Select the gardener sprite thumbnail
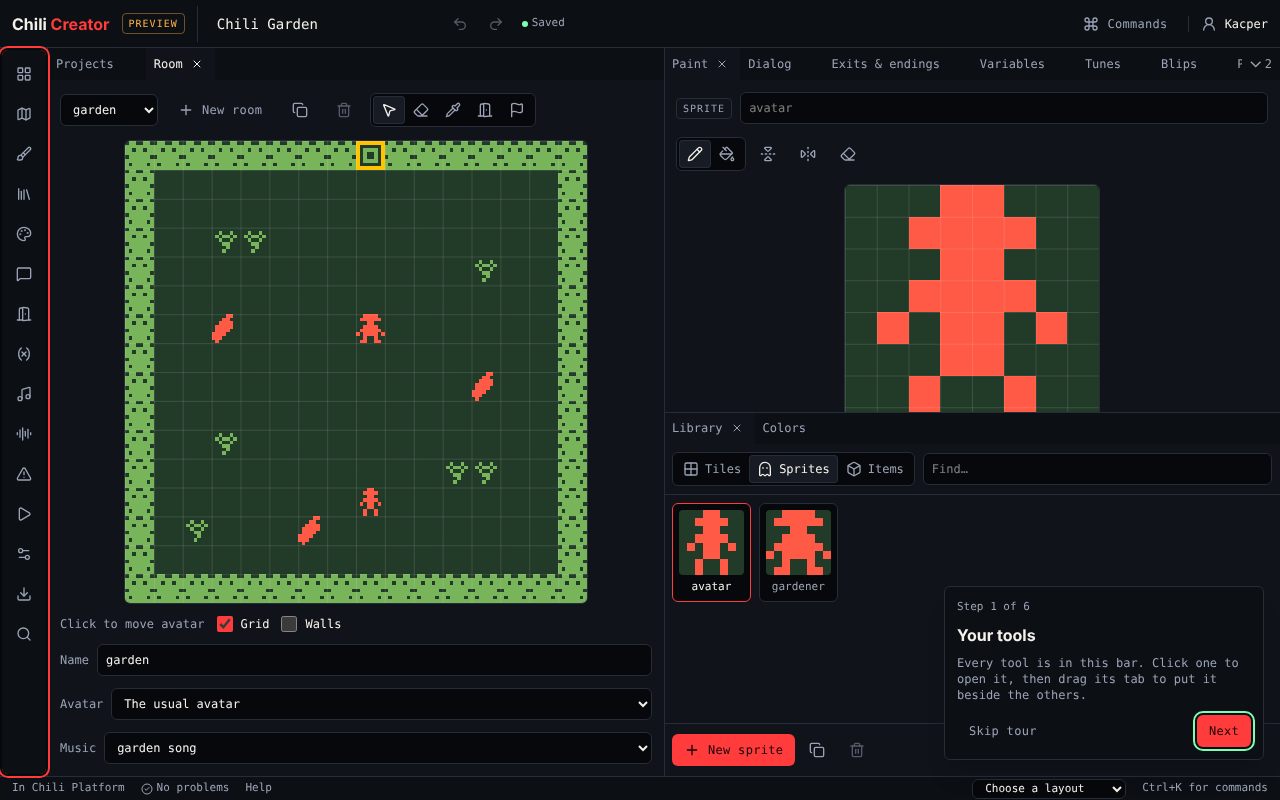1280x800 pixels. pyautogui.click(x=798, y=552)
